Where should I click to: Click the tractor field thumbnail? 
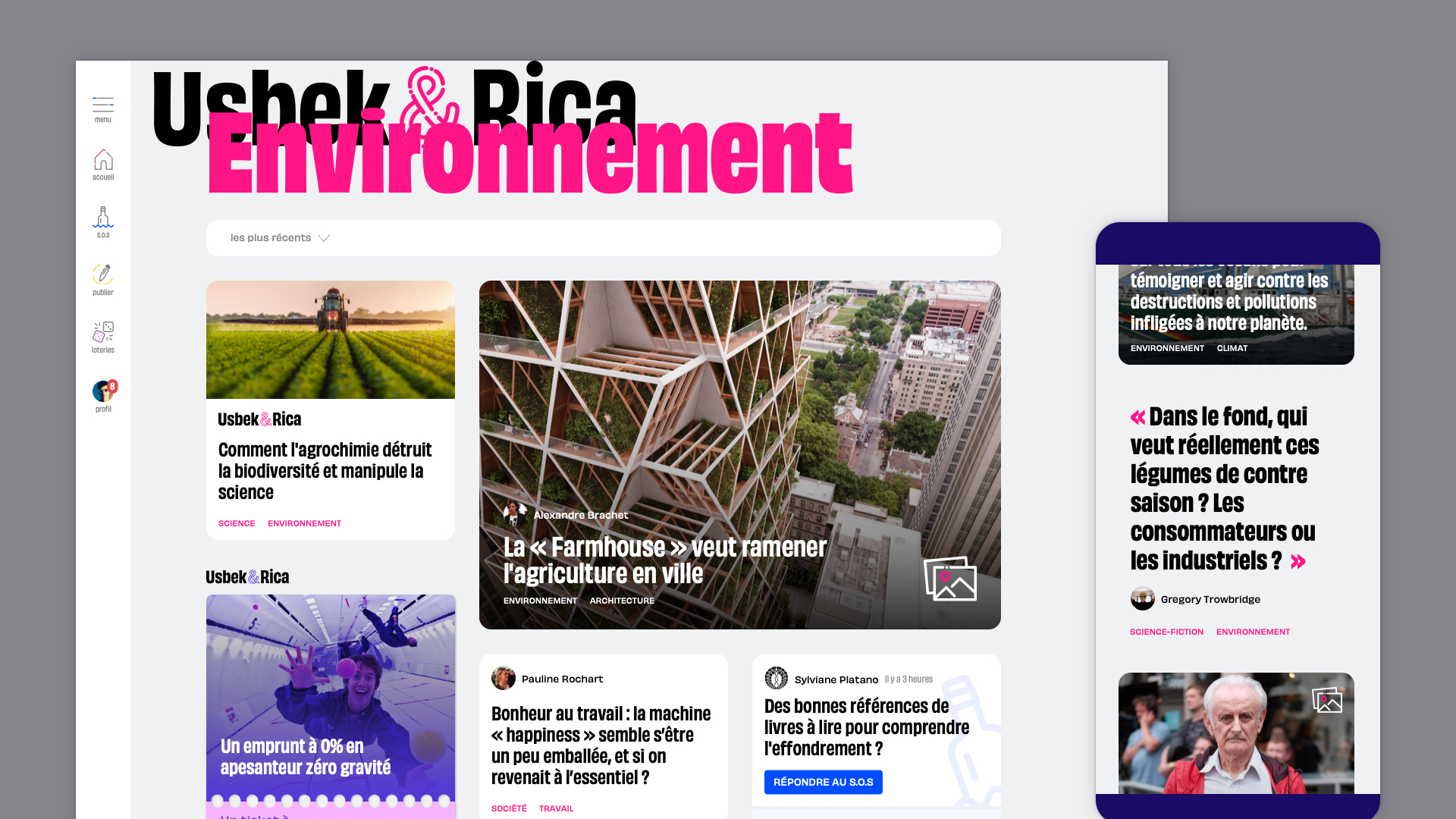click(331, 340)
